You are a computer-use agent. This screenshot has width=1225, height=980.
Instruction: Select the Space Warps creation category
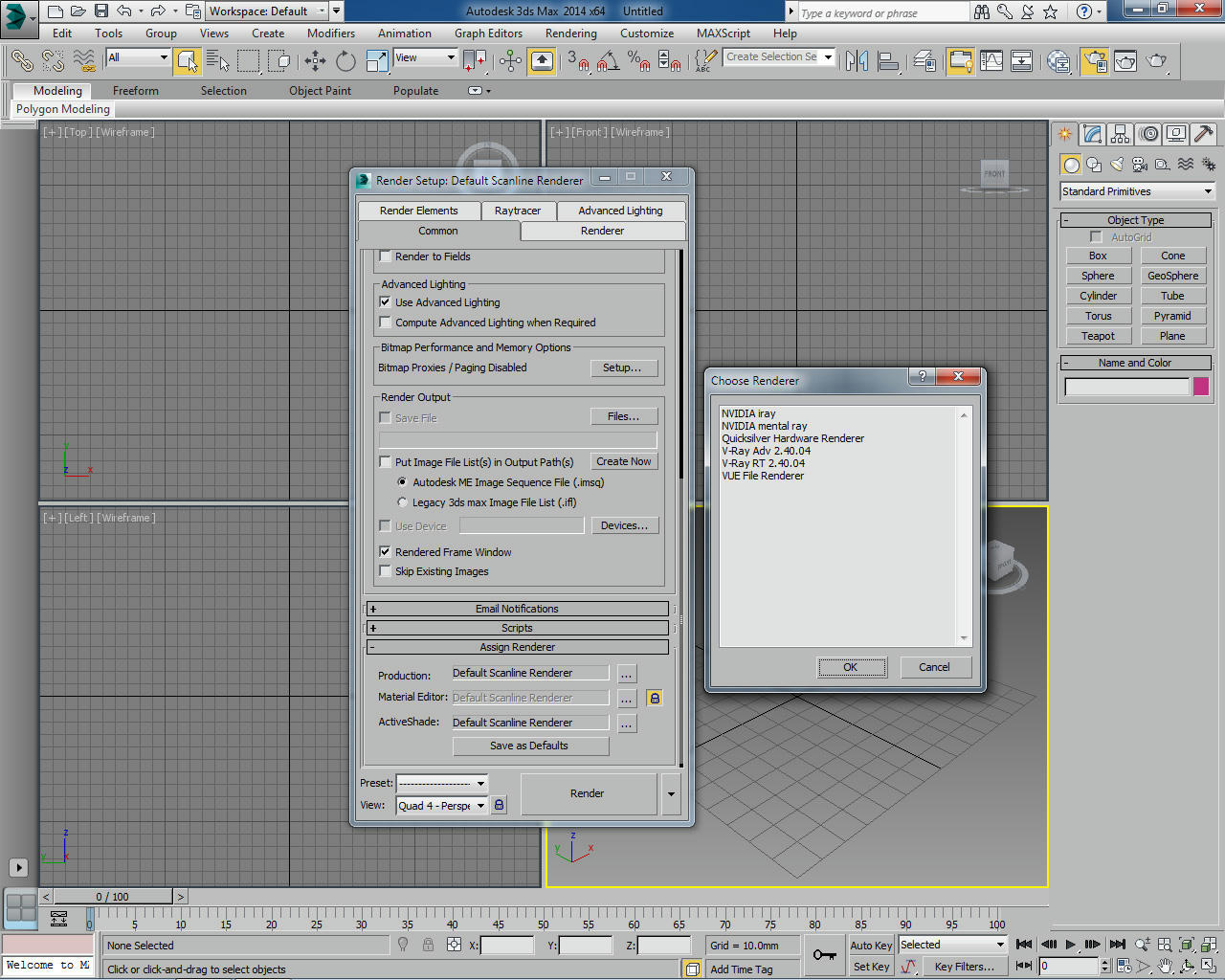coord(1186,165)
